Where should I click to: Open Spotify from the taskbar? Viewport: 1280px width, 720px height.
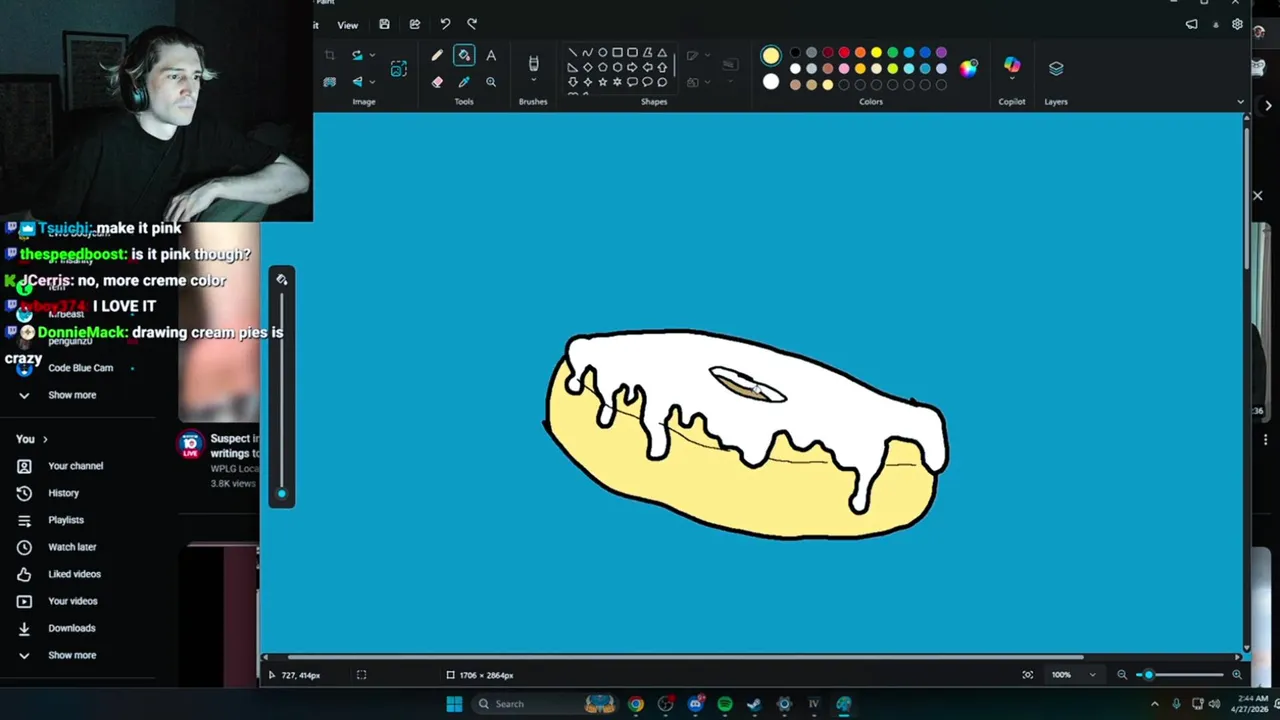coord(725,704)
